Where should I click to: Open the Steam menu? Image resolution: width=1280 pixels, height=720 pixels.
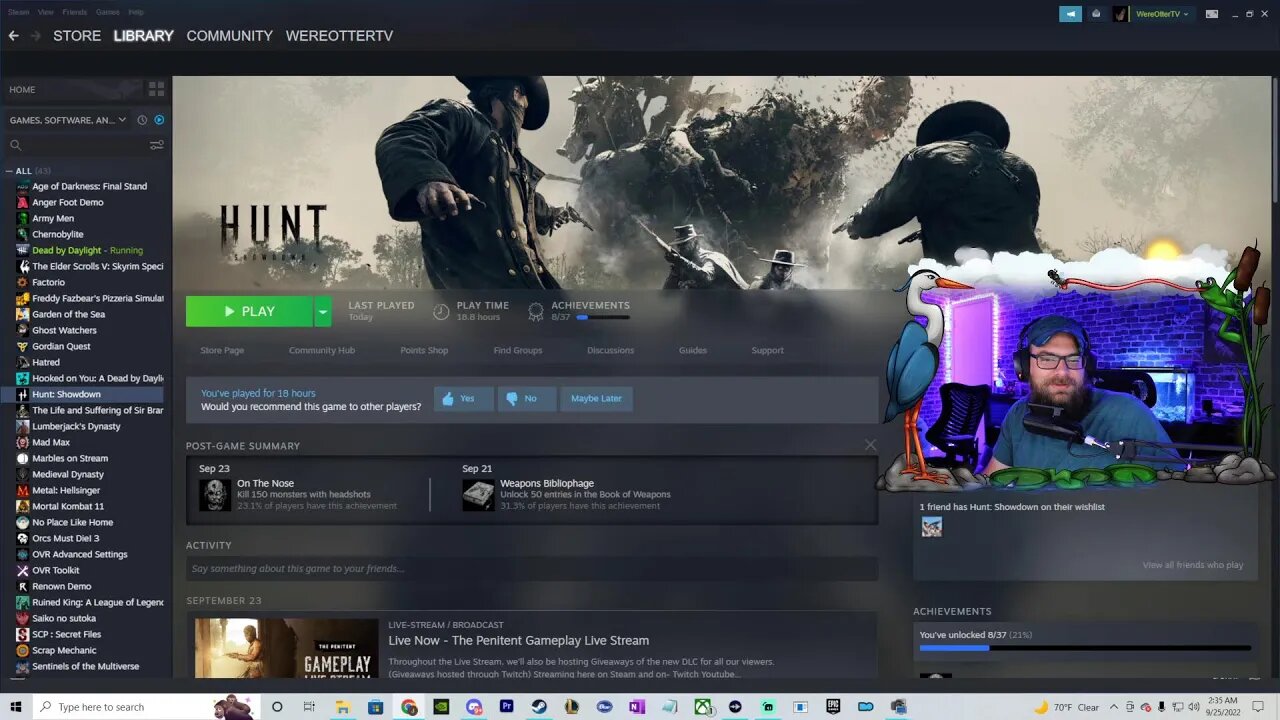[x=18, y=12]
